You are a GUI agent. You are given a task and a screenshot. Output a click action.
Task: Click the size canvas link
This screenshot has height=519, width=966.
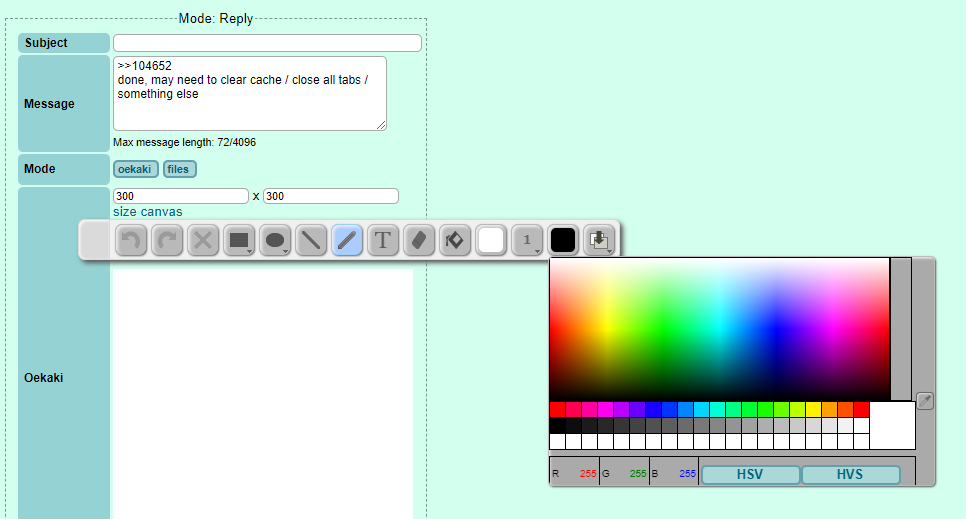pos(148,212)
